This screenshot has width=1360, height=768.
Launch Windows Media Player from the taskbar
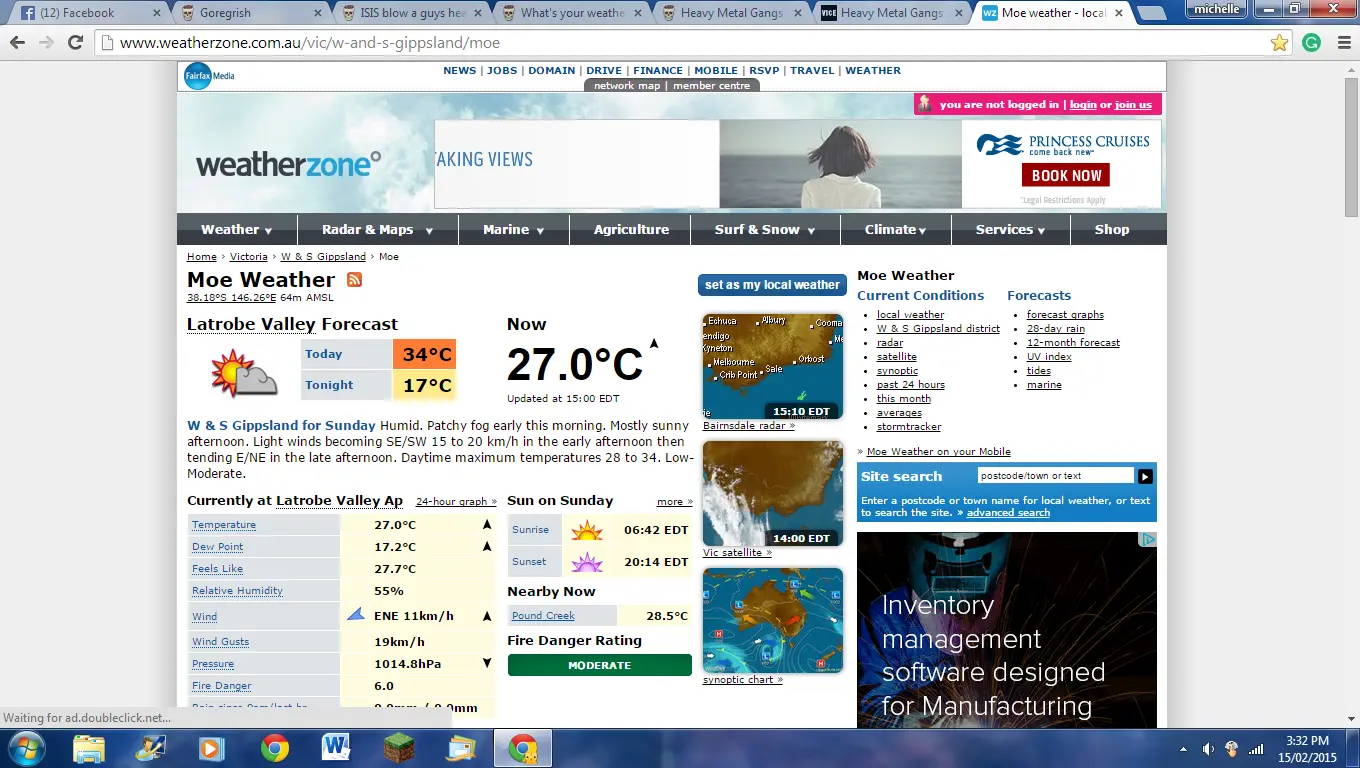click(211, 748)
